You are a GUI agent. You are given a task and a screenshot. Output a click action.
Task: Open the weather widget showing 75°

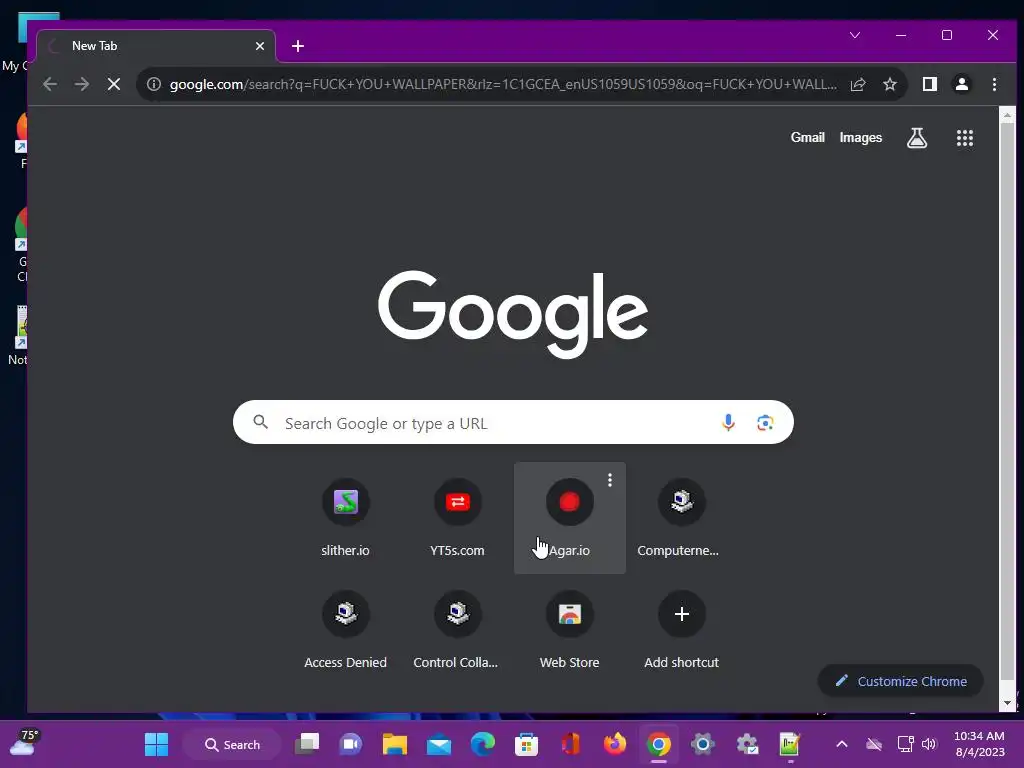[24, 743]
